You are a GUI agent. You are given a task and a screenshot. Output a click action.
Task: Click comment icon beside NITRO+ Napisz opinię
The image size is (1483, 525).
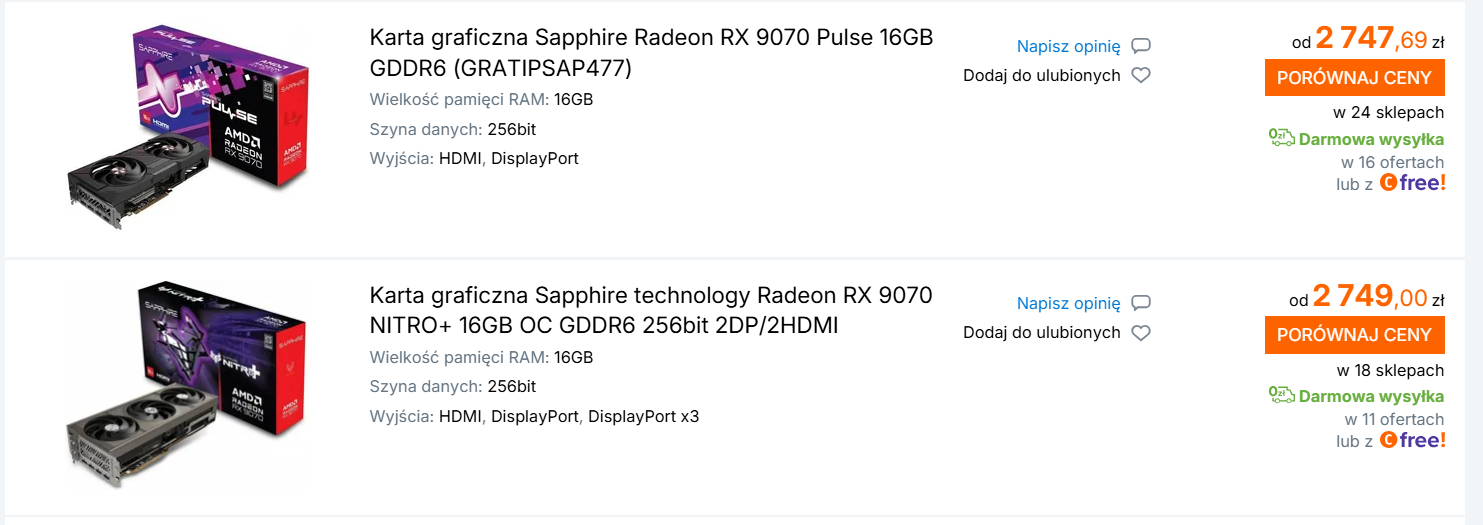coord(1141,303)
